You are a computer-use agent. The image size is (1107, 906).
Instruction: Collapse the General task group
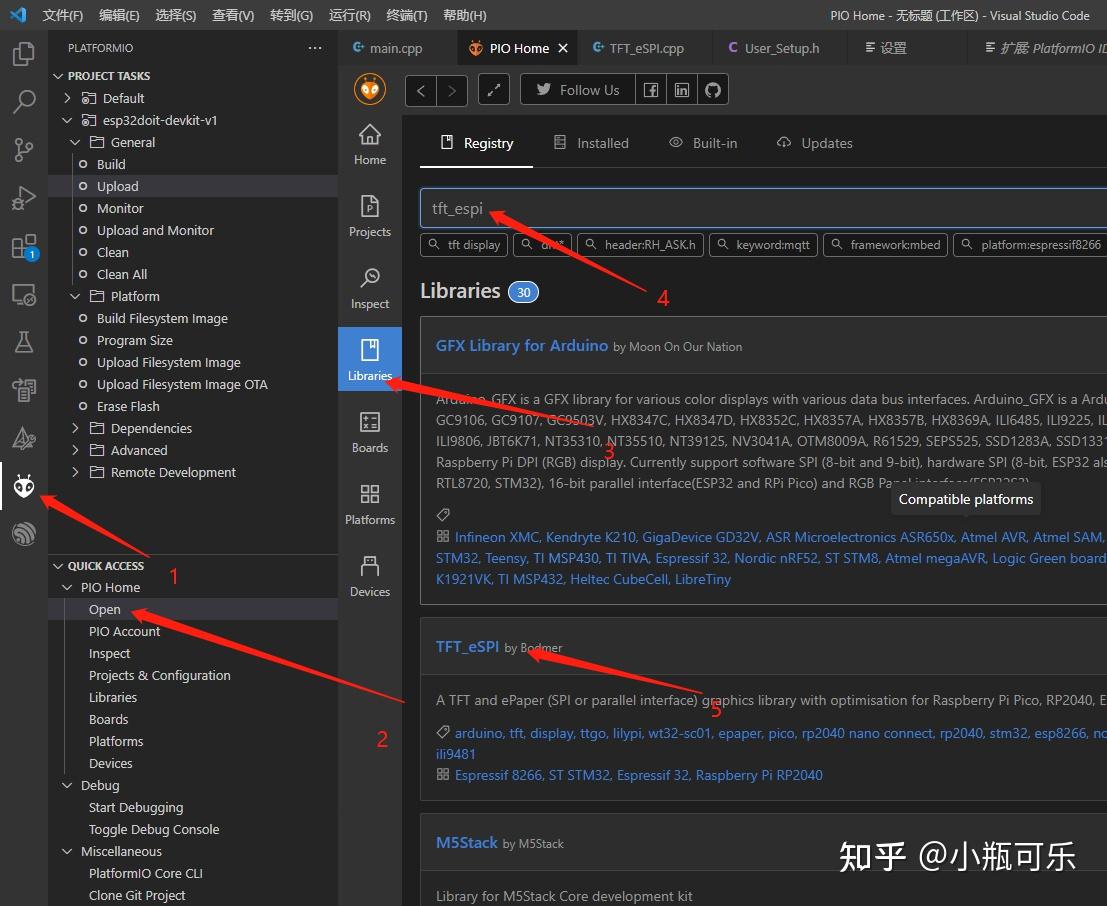tap(75, 142)
